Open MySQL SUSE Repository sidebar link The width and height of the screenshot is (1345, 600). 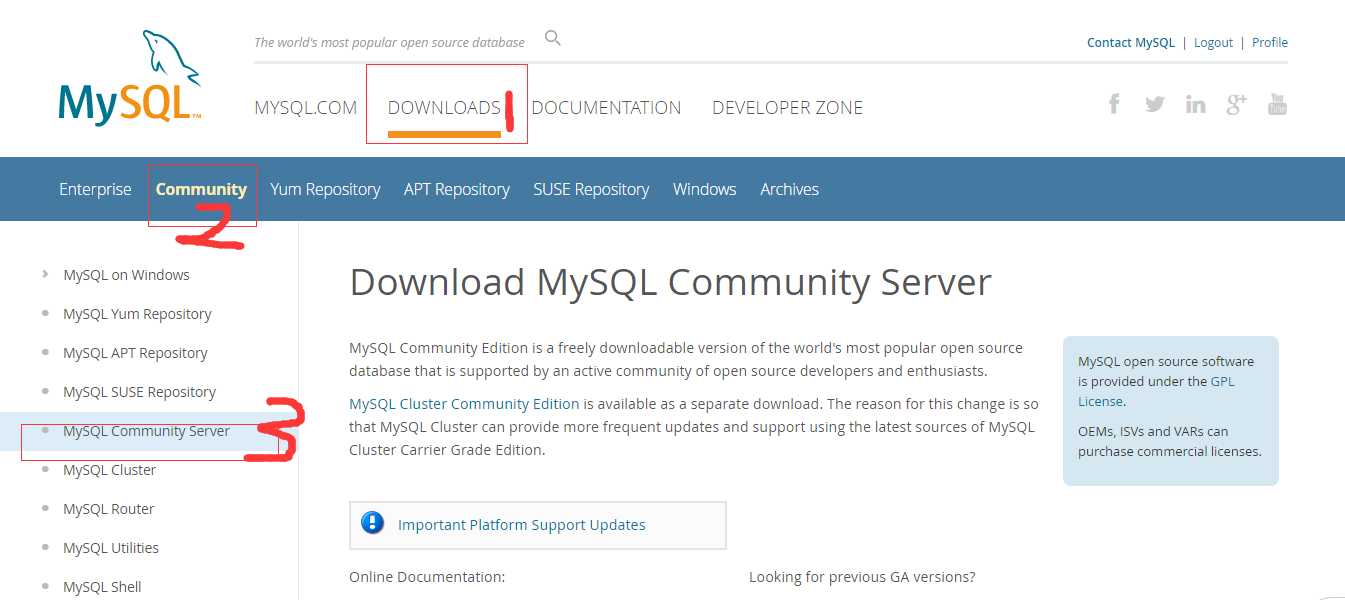point(139,392)
